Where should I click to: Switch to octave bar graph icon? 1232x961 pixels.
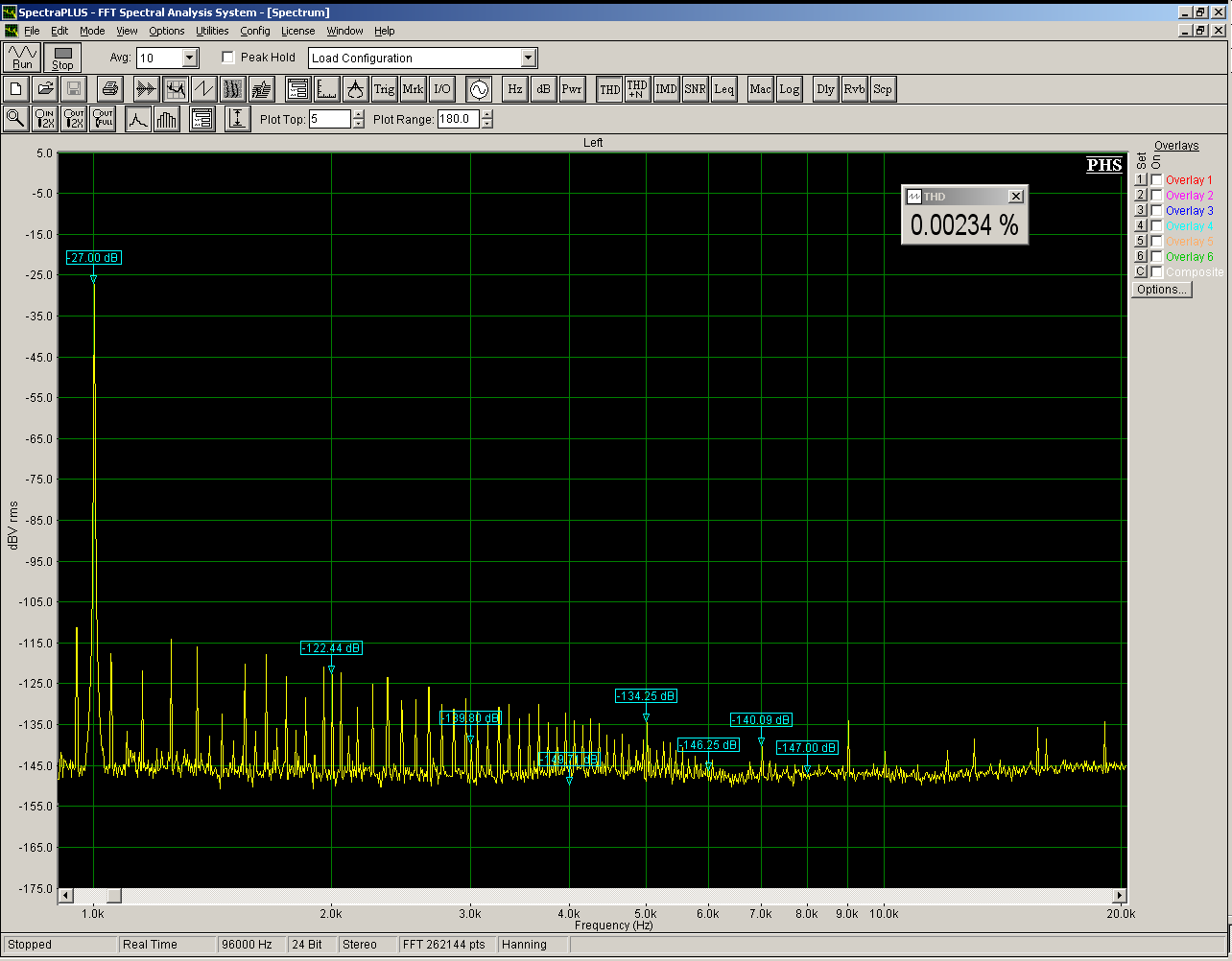pos(167,119)
